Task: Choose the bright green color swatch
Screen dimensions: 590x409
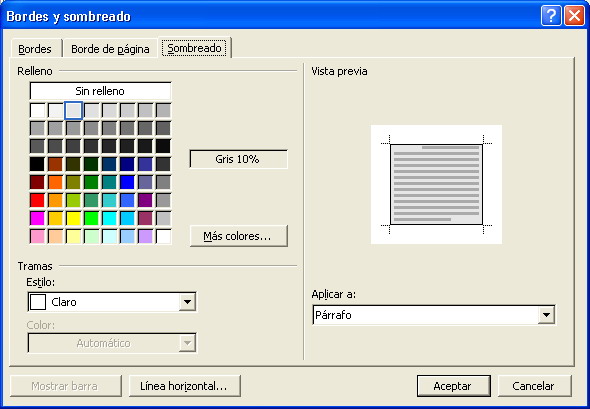Action: point(91,218)
